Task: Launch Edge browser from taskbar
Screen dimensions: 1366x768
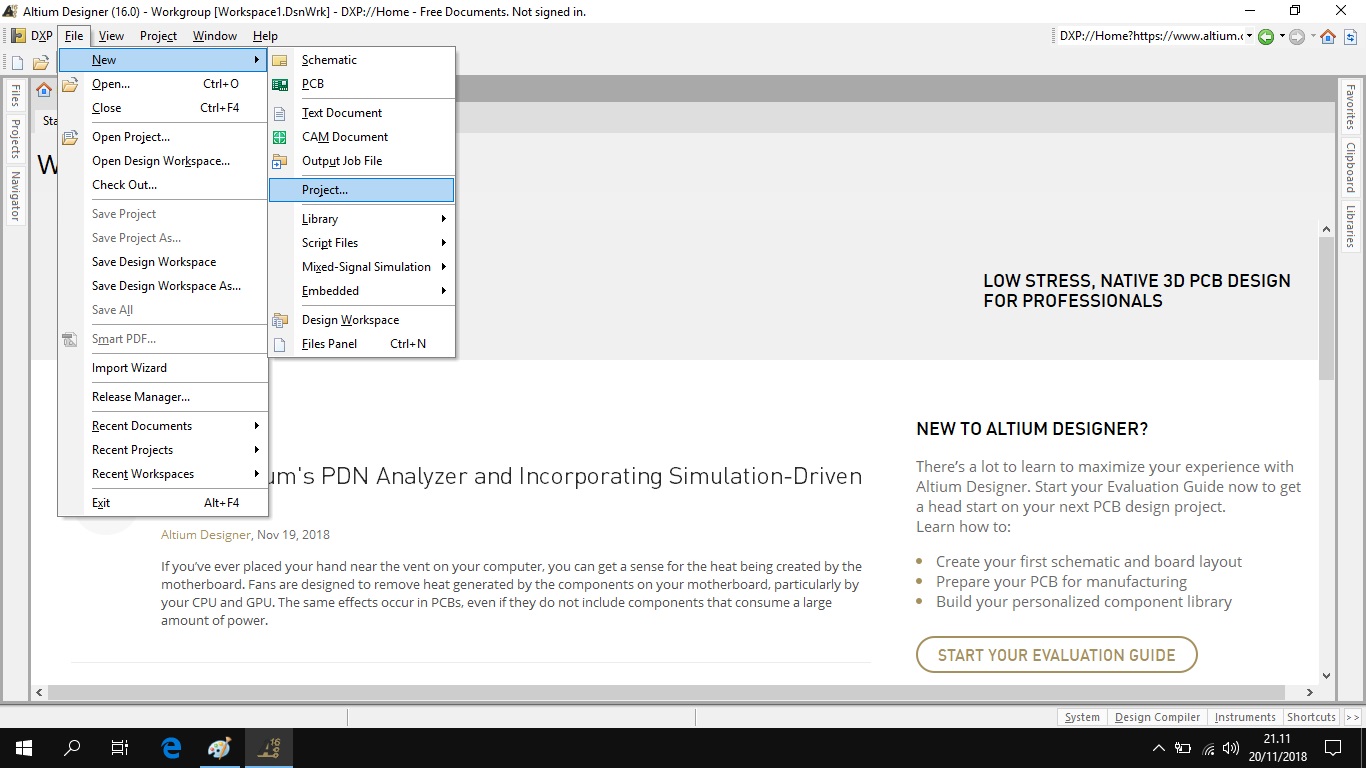Action: click(x=171, y=748)
